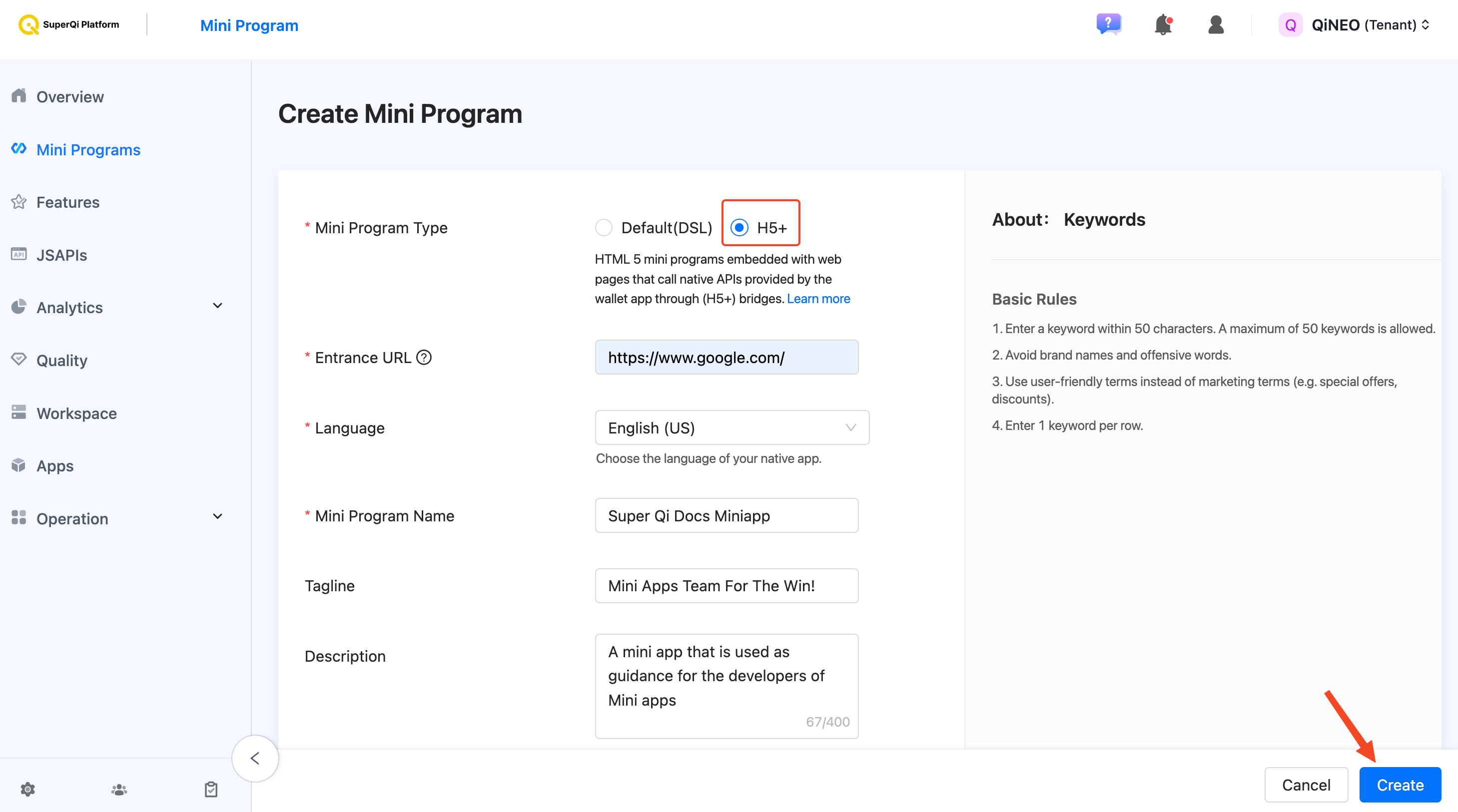Focus the Mini Program Name field
This screenshot has width=1458, height=812.
[x=727, y=515]
